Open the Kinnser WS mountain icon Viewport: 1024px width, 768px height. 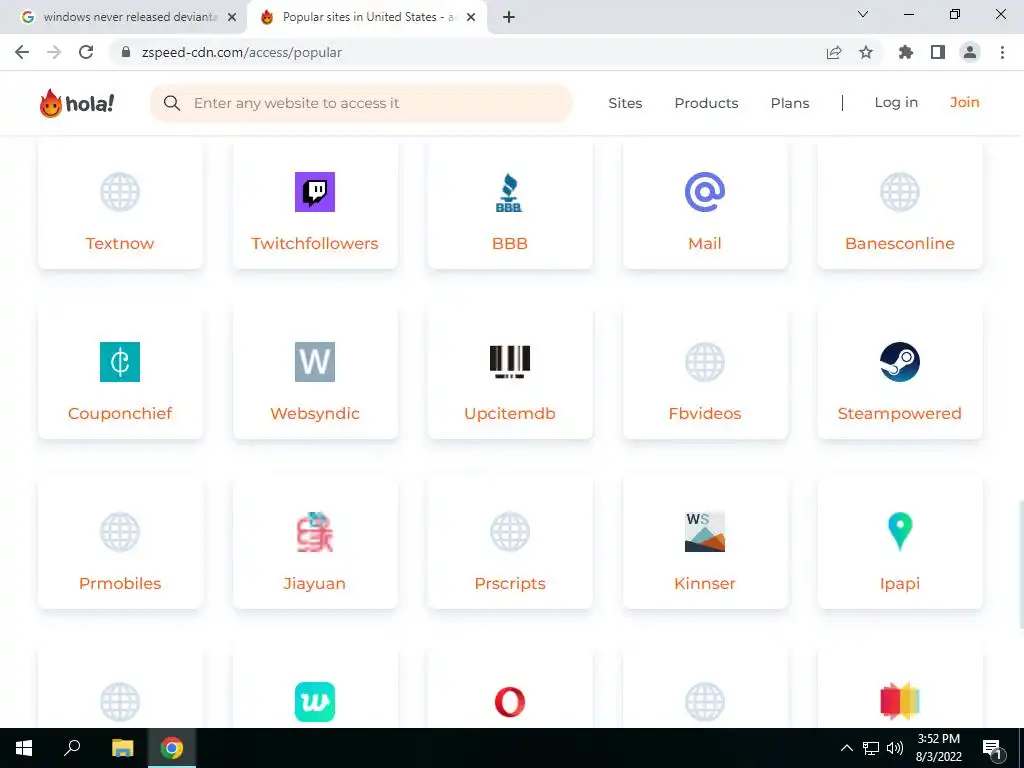pos(705,532)
